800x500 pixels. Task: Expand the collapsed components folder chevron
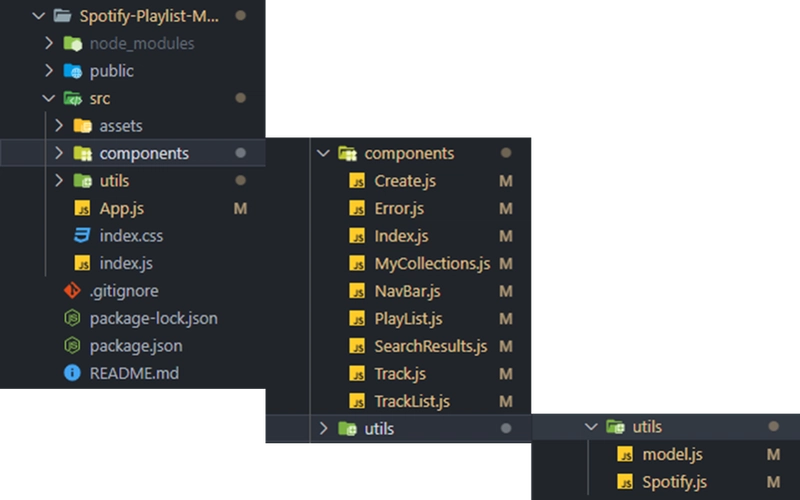59,153
